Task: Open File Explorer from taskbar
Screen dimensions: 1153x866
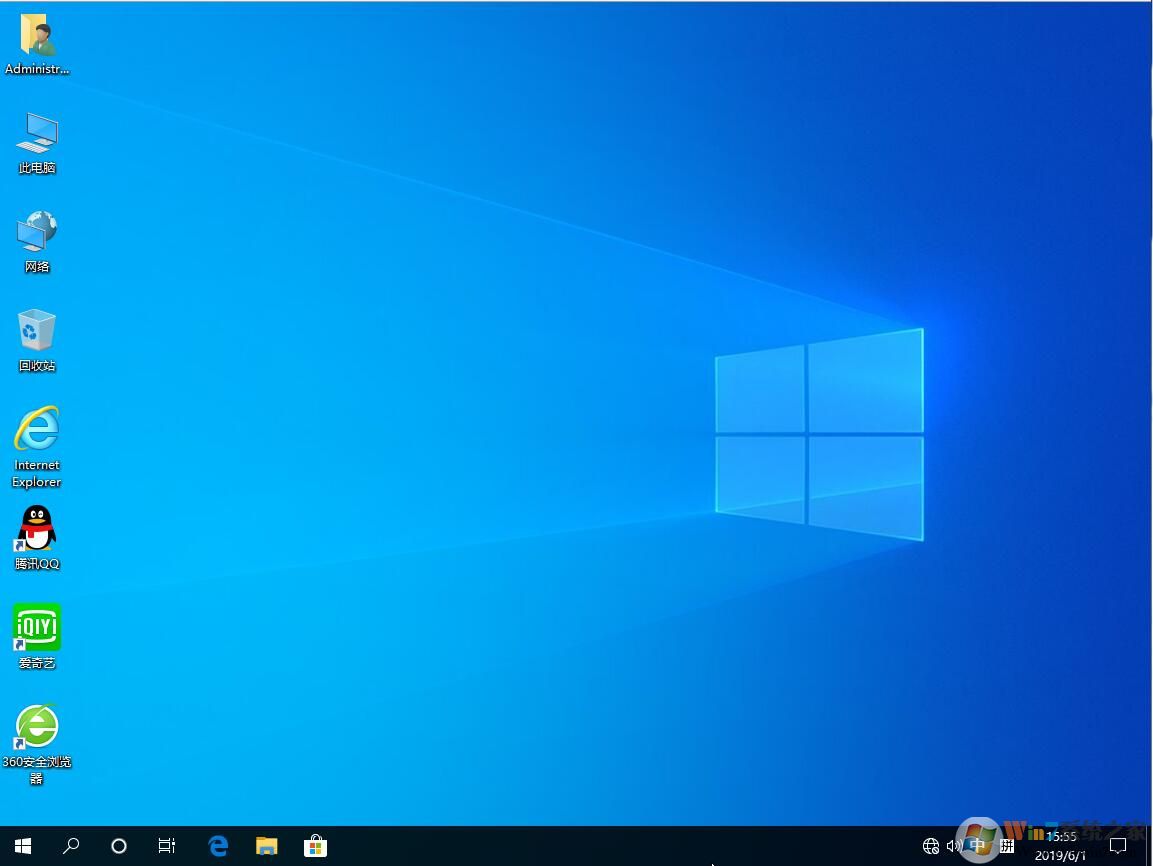Action: point(266,846)
